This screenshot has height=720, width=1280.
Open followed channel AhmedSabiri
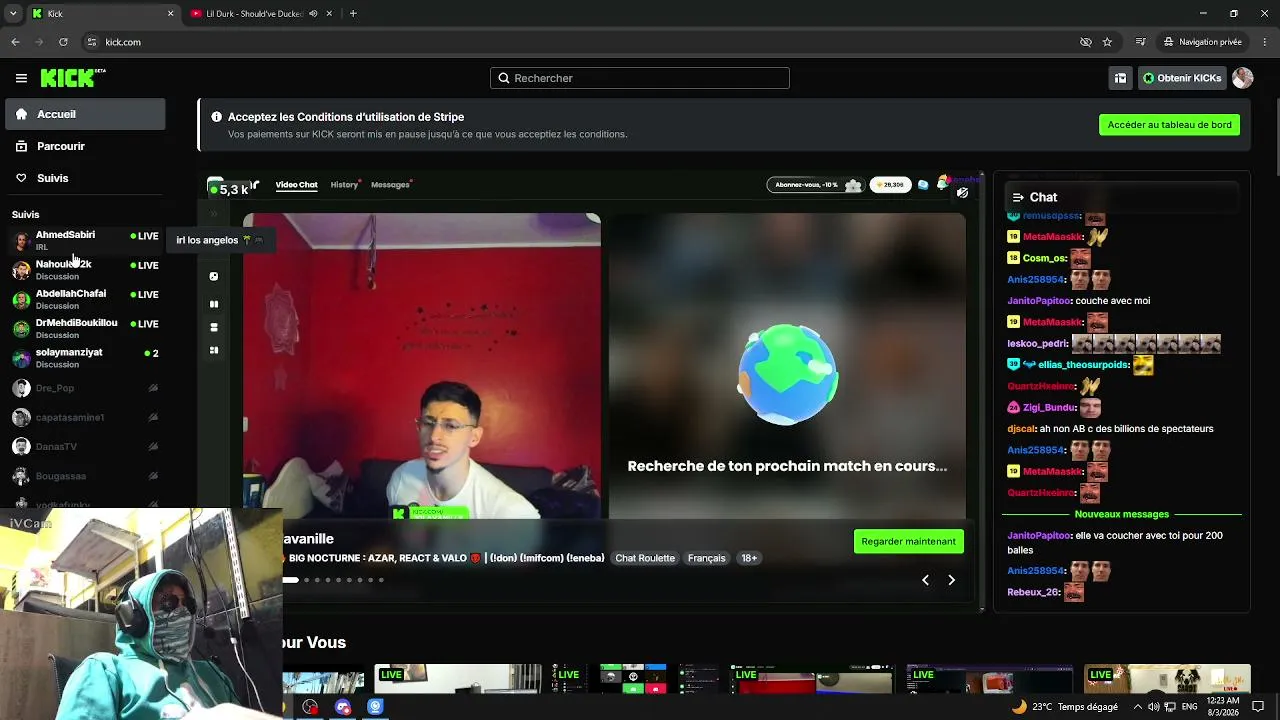[x=85, y=240]
